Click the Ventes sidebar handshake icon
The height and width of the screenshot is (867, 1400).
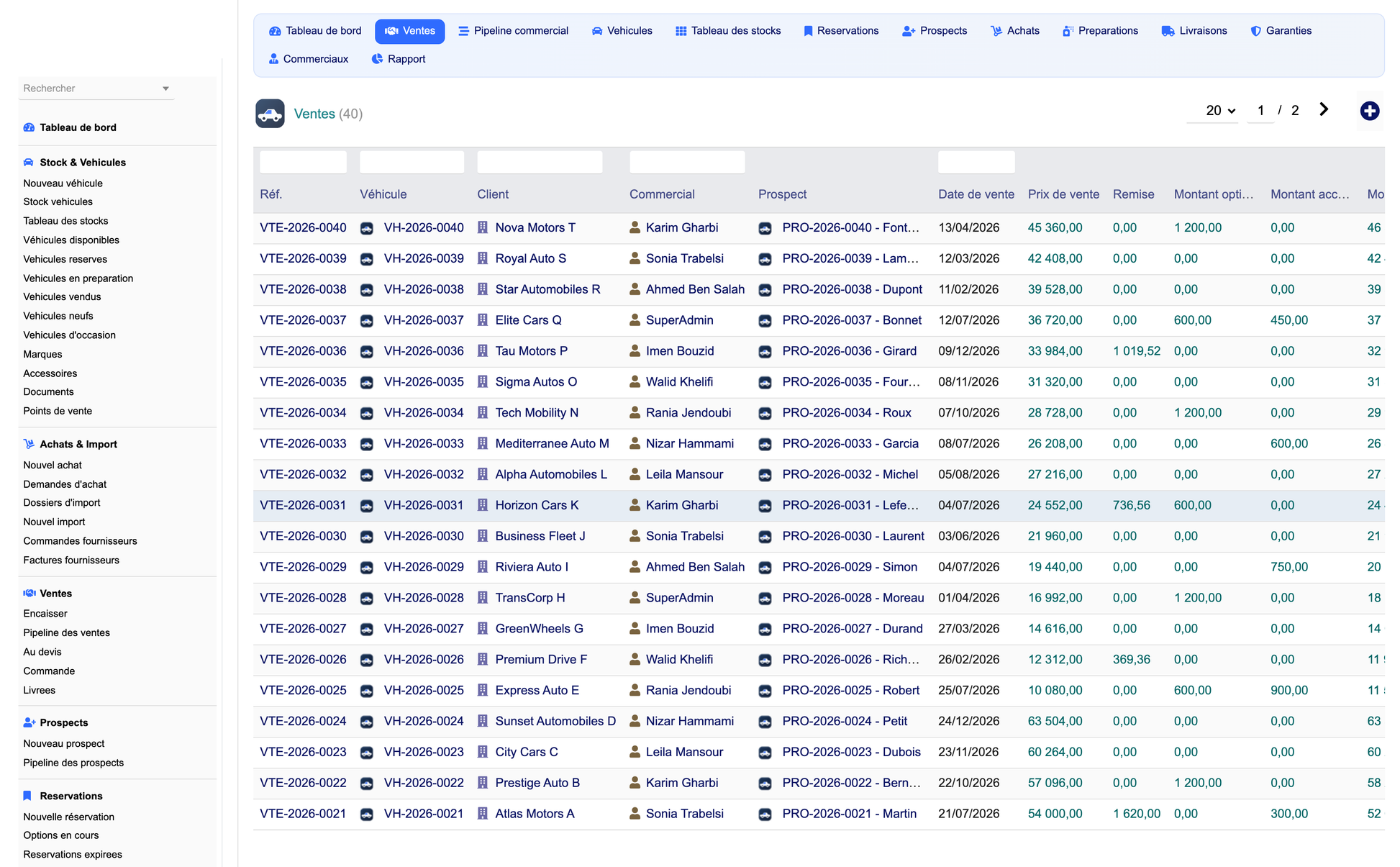(x=29, y=594)
